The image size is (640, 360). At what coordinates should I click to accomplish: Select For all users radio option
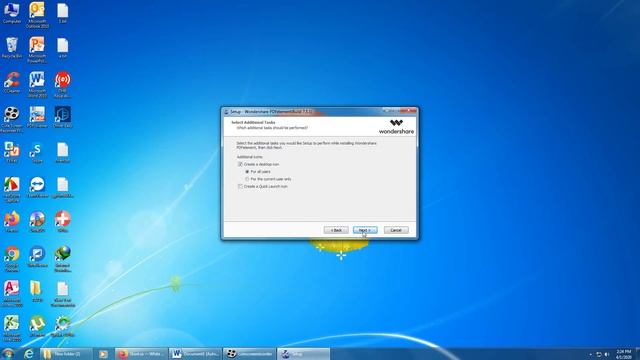click(247, 171)
